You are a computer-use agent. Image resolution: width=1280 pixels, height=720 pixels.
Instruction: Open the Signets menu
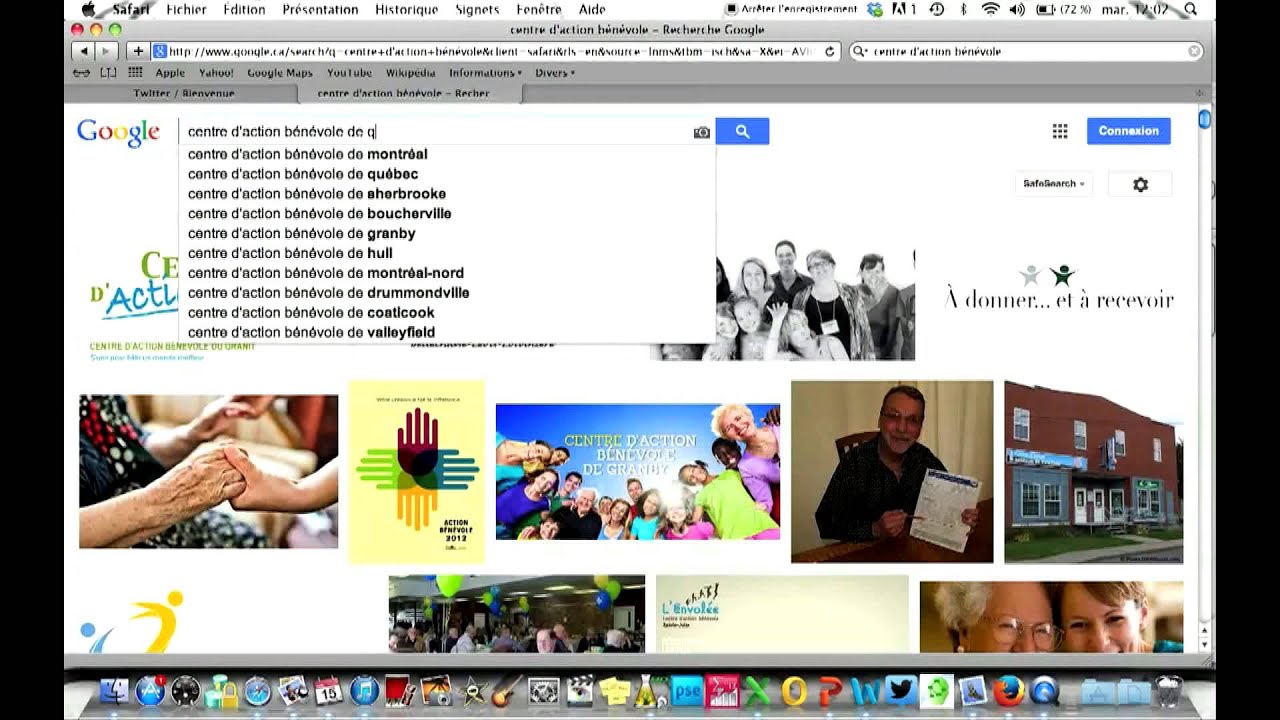[477, 9]
